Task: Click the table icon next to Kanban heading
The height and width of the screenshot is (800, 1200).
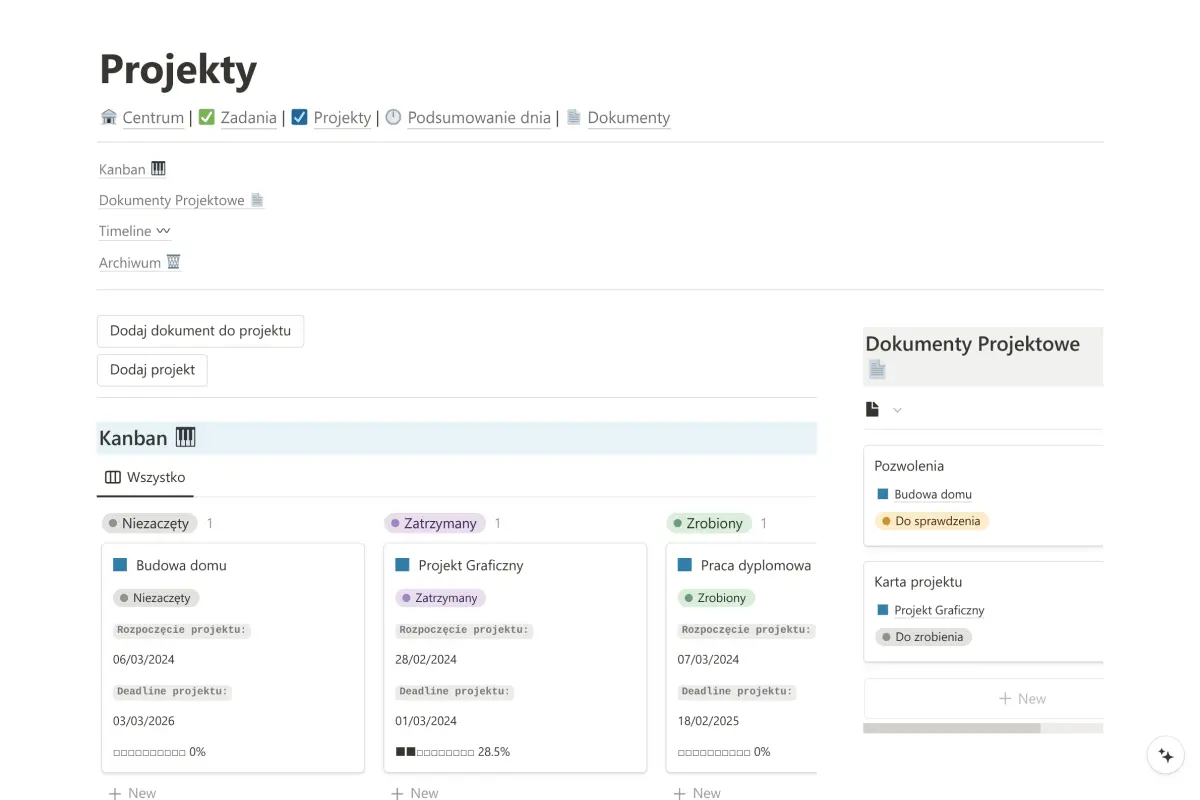Action: coord(185,437)
